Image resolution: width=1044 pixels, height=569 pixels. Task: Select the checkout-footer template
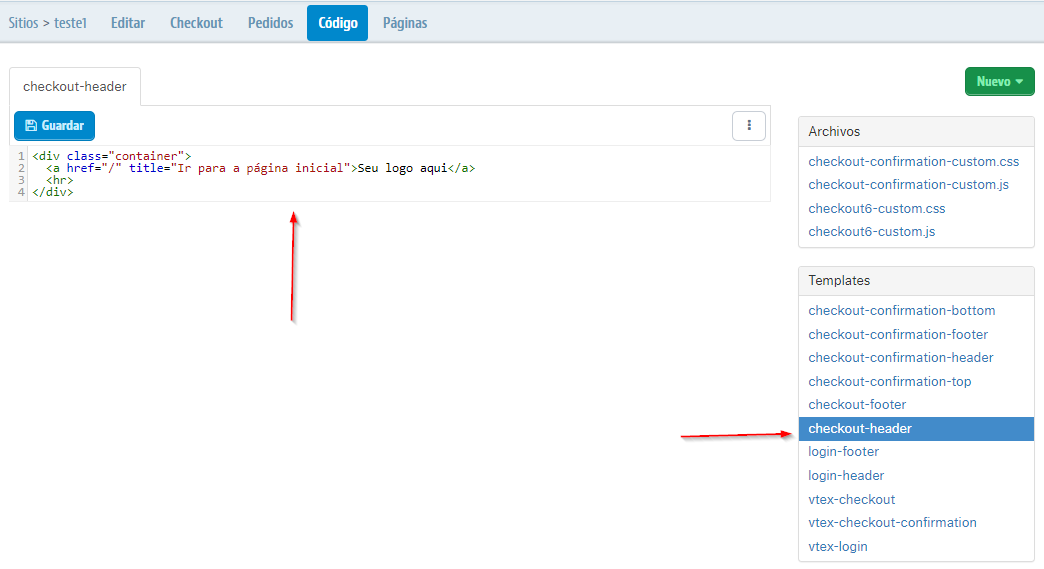pyautogui.click(x=857, y=405)
